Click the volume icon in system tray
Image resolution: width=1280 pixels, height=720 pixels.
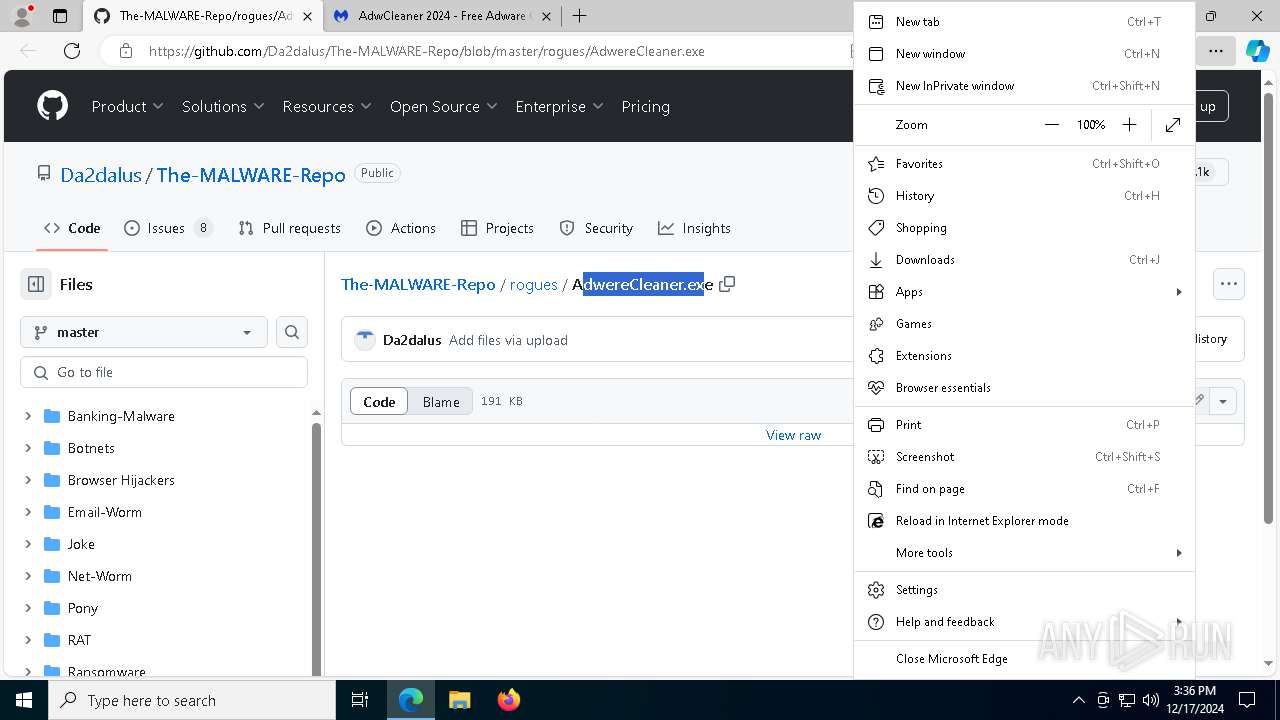[1151, 700]
